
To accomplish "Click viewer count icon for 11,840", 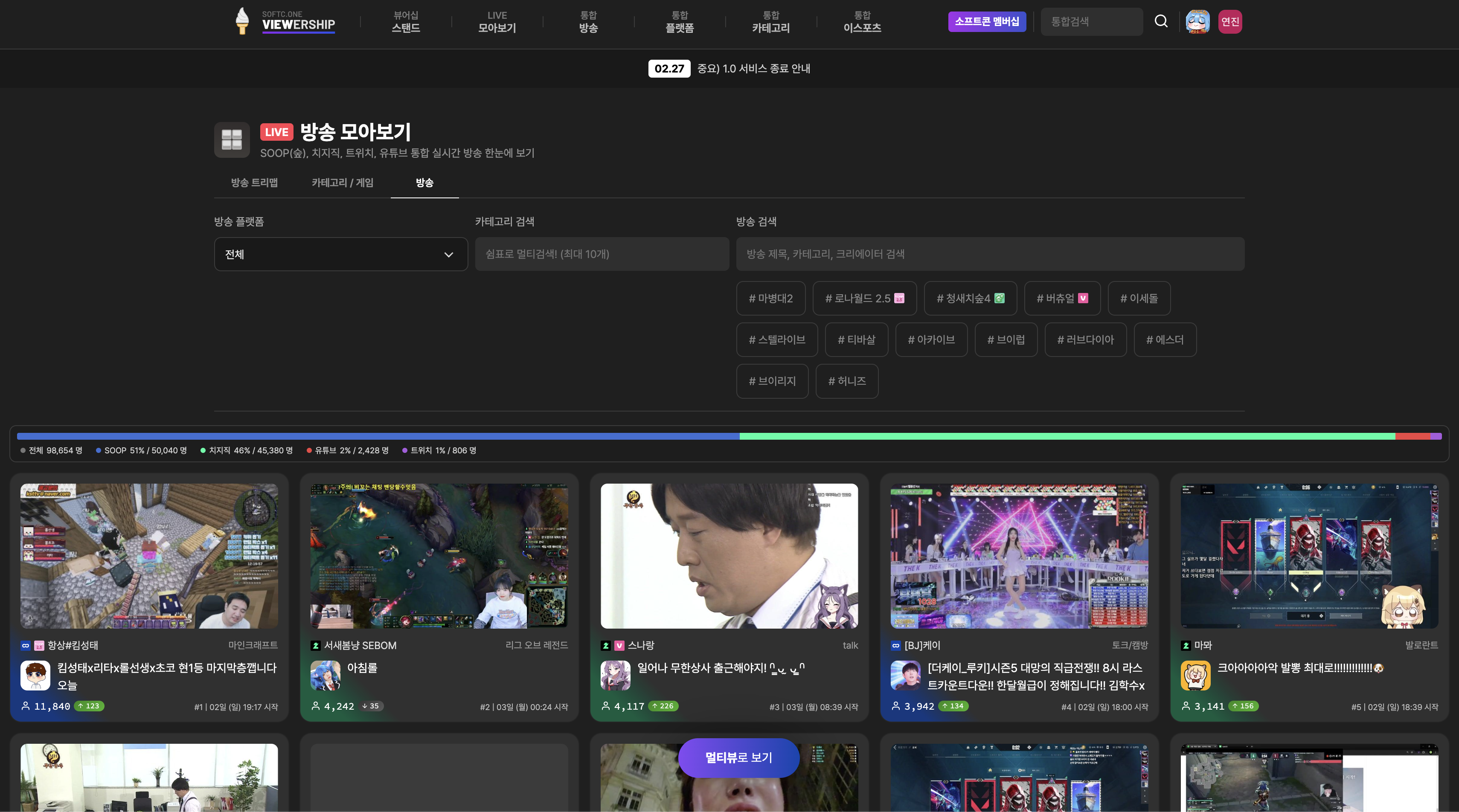I will pyautogui.click(x=26, y=706).
